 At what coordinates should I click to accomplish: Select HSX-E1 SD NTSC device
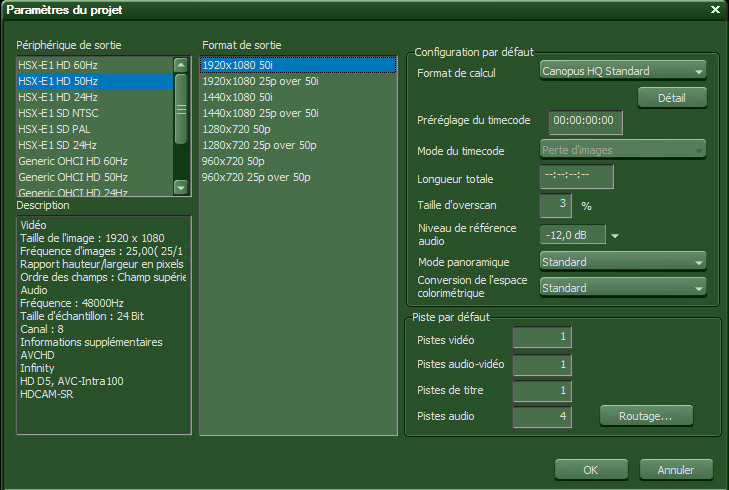click(x=95, y=113)
